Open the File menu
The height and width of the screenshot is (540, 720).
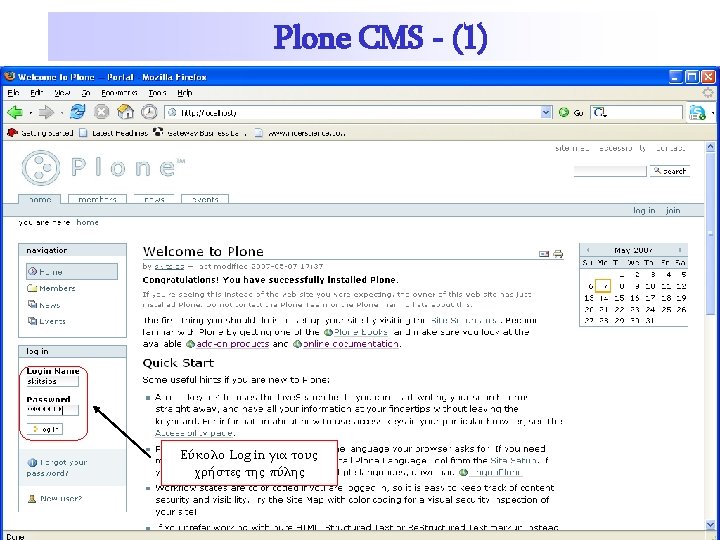[x=13, y=93]
